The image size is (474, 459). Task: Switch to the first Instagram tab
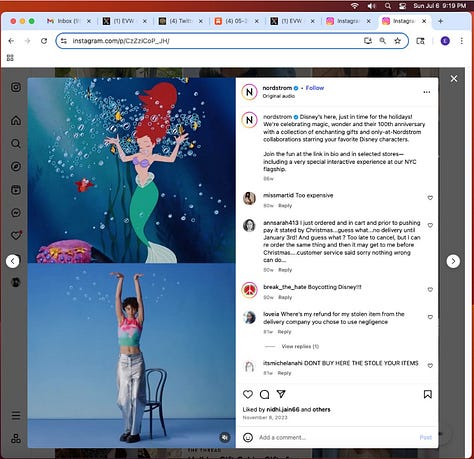click(x=348, y=21)
